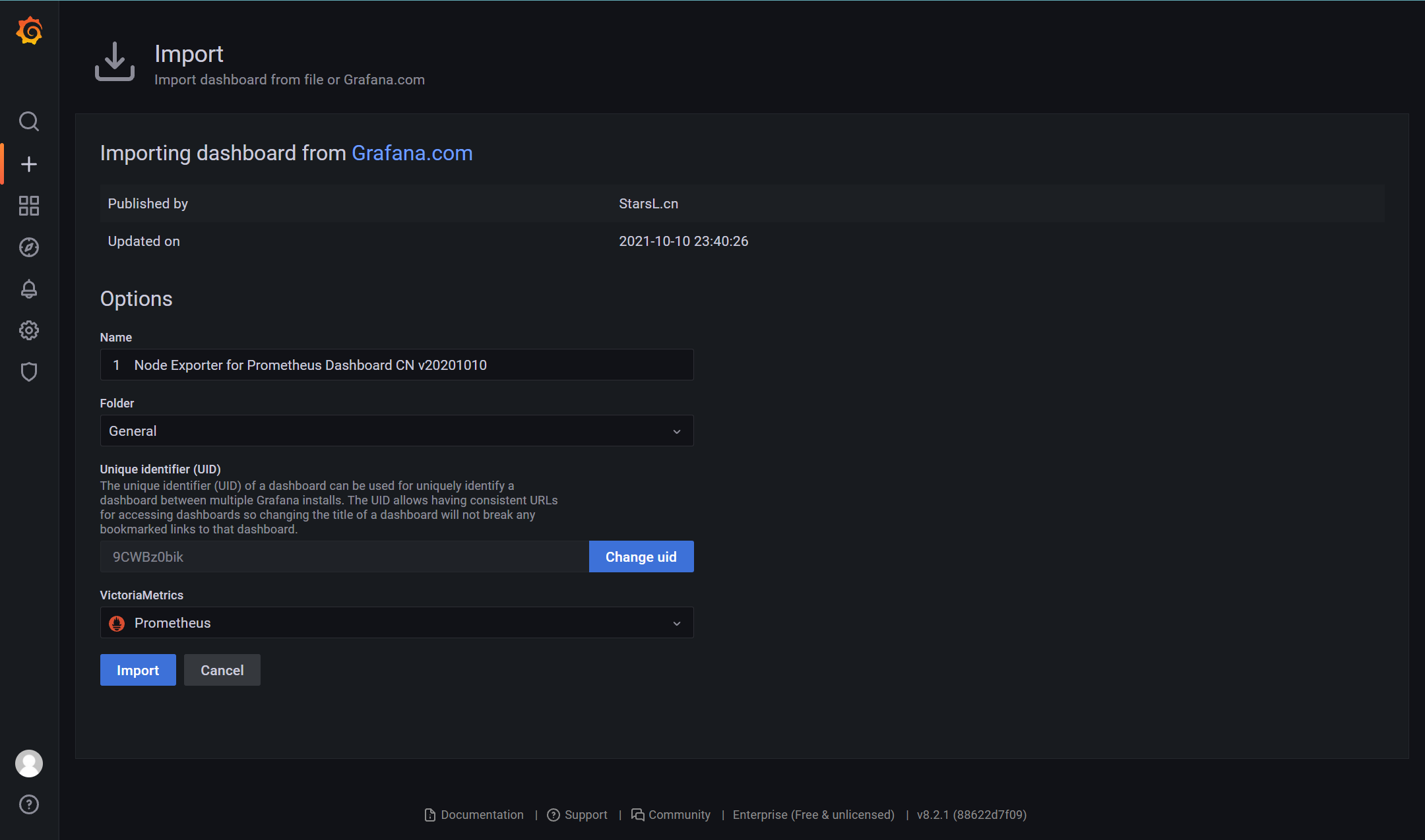Open the Documentation footer link
The image size is (1425, 840).
pos(481,815)
